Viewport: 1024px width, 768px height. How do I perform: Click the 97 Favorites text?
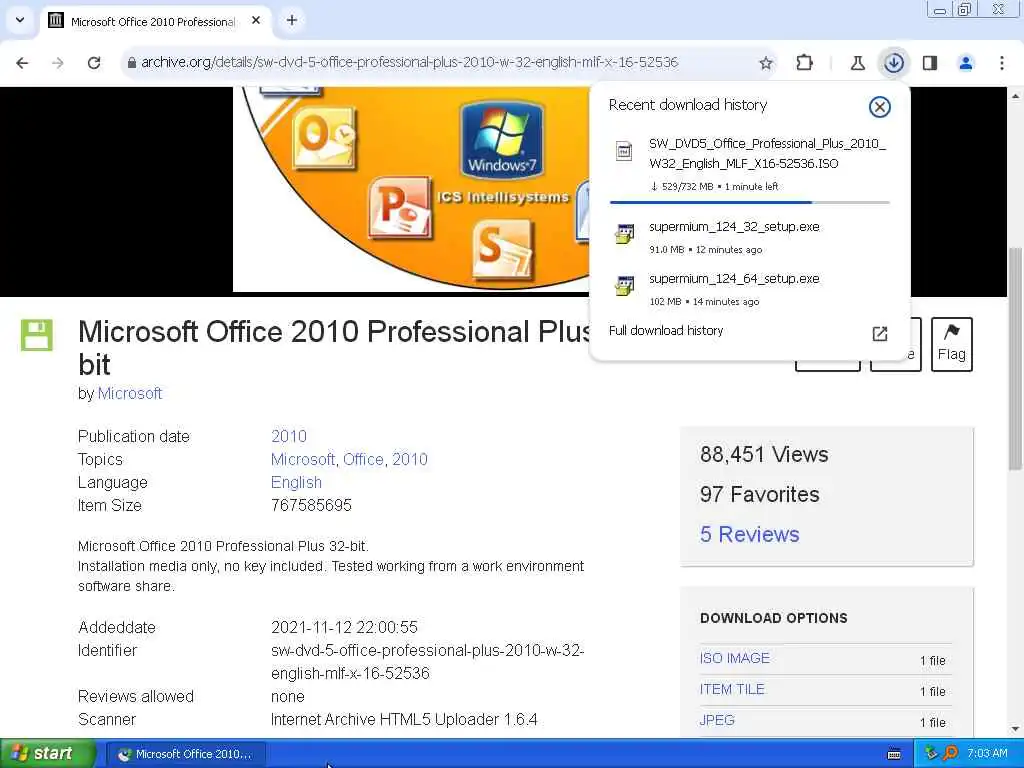tap(760, 494)
